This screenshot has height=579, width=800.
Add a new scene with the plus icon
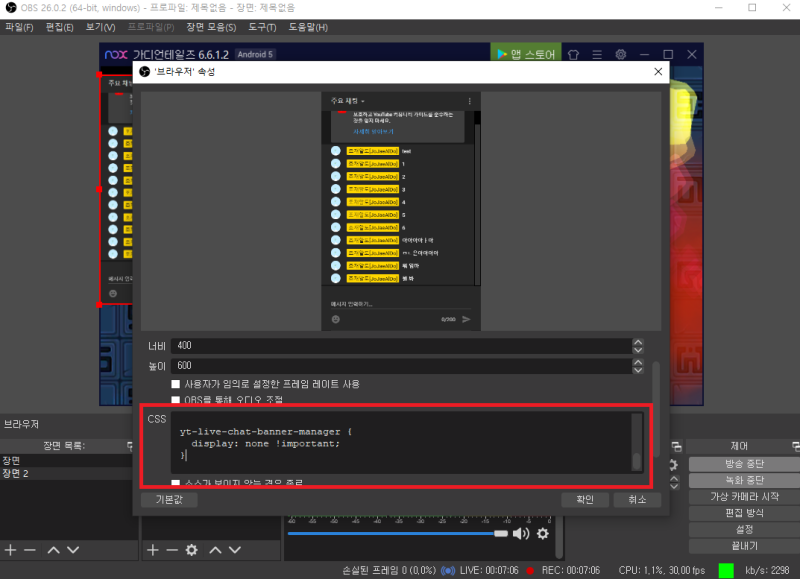tap(11, 549)
